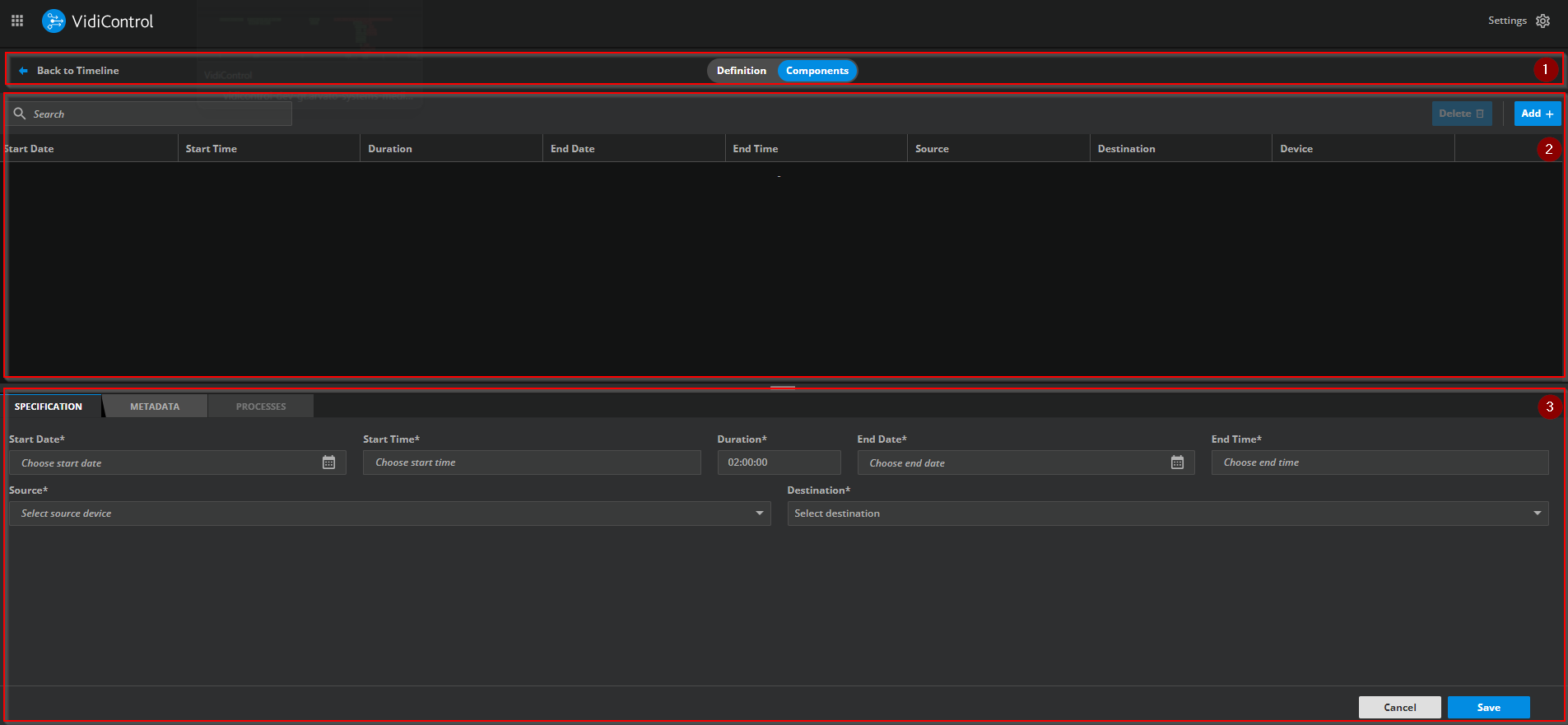
Task: Click the Back to Timeline arrow icon
Action: [23, 71]
